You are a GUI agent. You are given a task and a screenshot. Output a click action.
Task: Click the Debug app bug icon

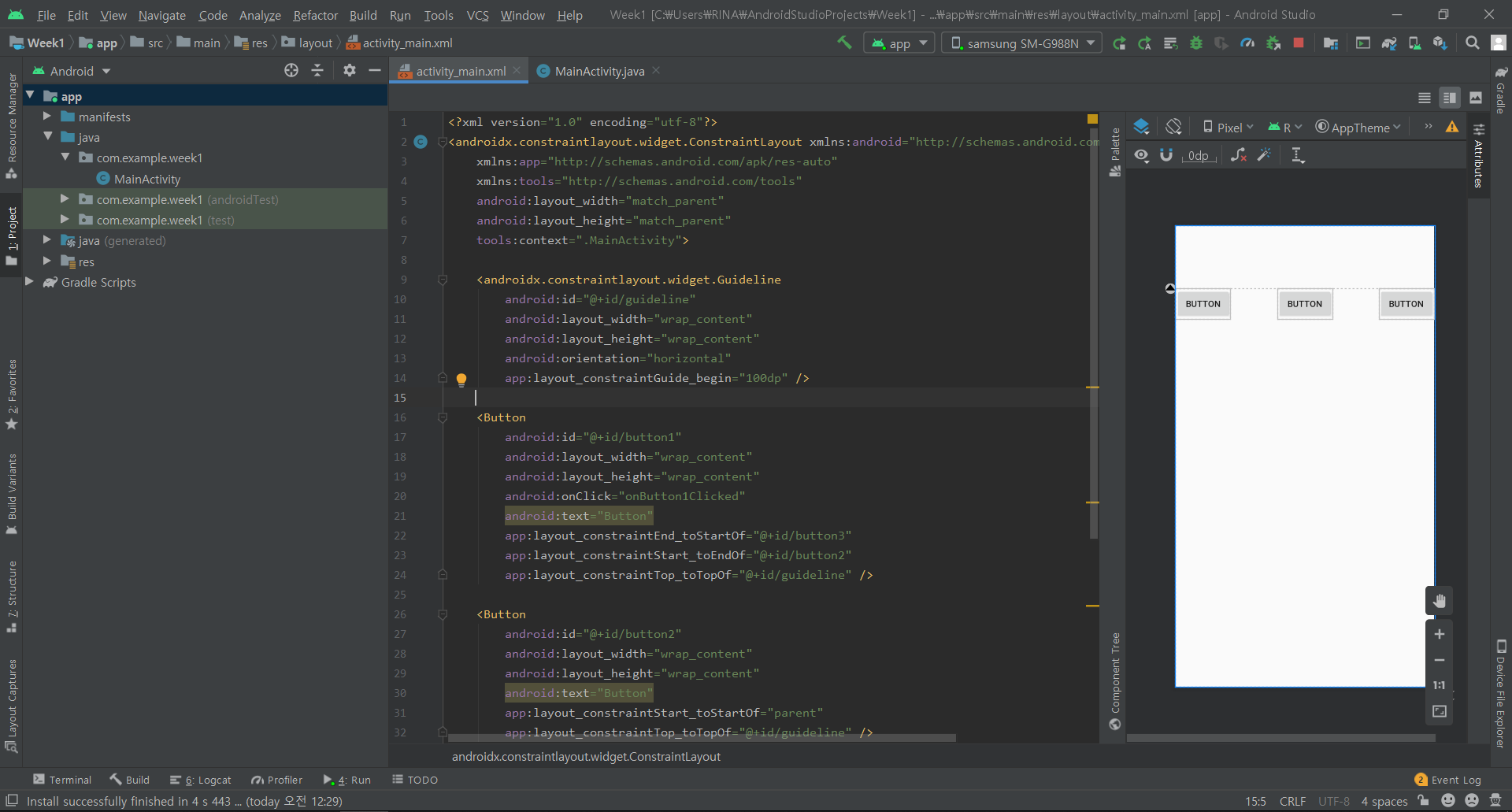point(1196,43)
